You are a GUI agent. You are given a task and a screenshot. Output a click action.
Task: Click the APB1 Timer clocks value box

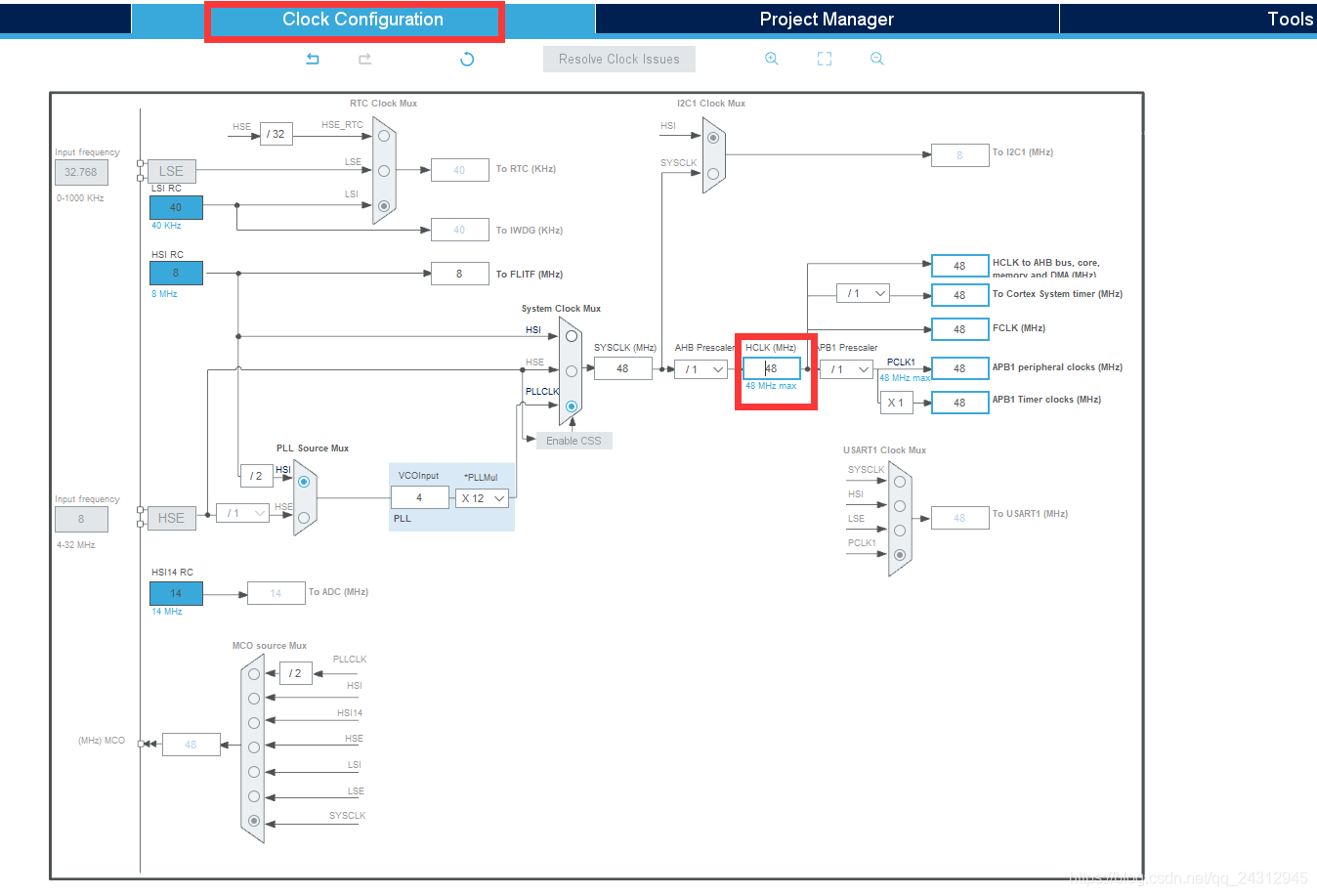coord(959,403)
